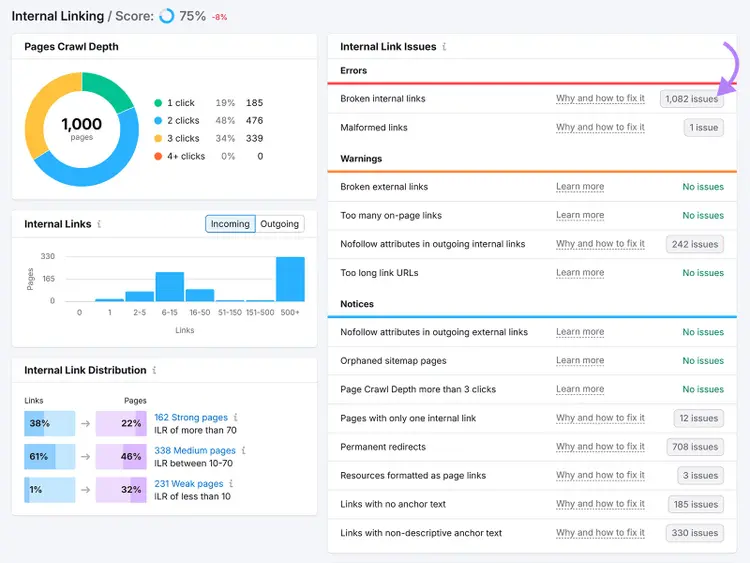The image size is (750, 563).
Task: Click Why and how to fix Resources formatted as page links
Action: tap(600, 475)
